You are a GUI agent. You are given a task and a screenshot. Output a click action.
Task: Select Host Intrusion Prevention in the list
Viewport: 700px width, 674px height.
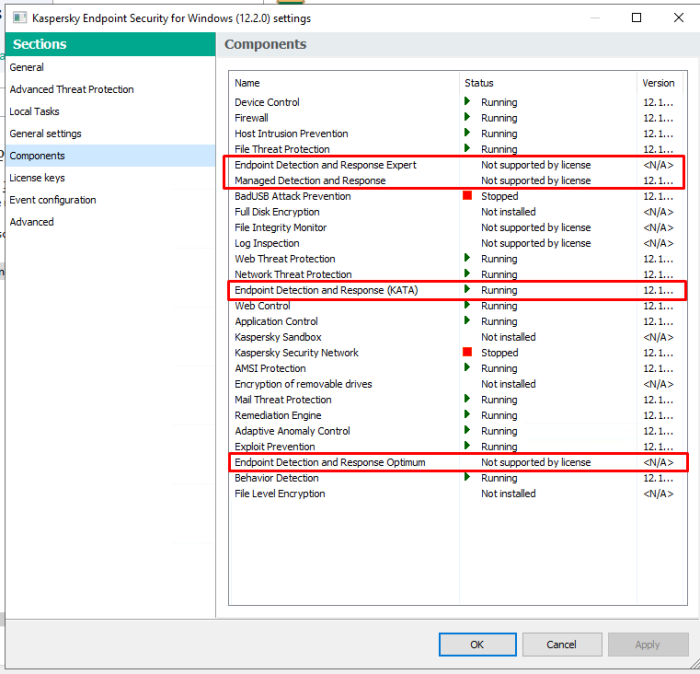(291, 133)
